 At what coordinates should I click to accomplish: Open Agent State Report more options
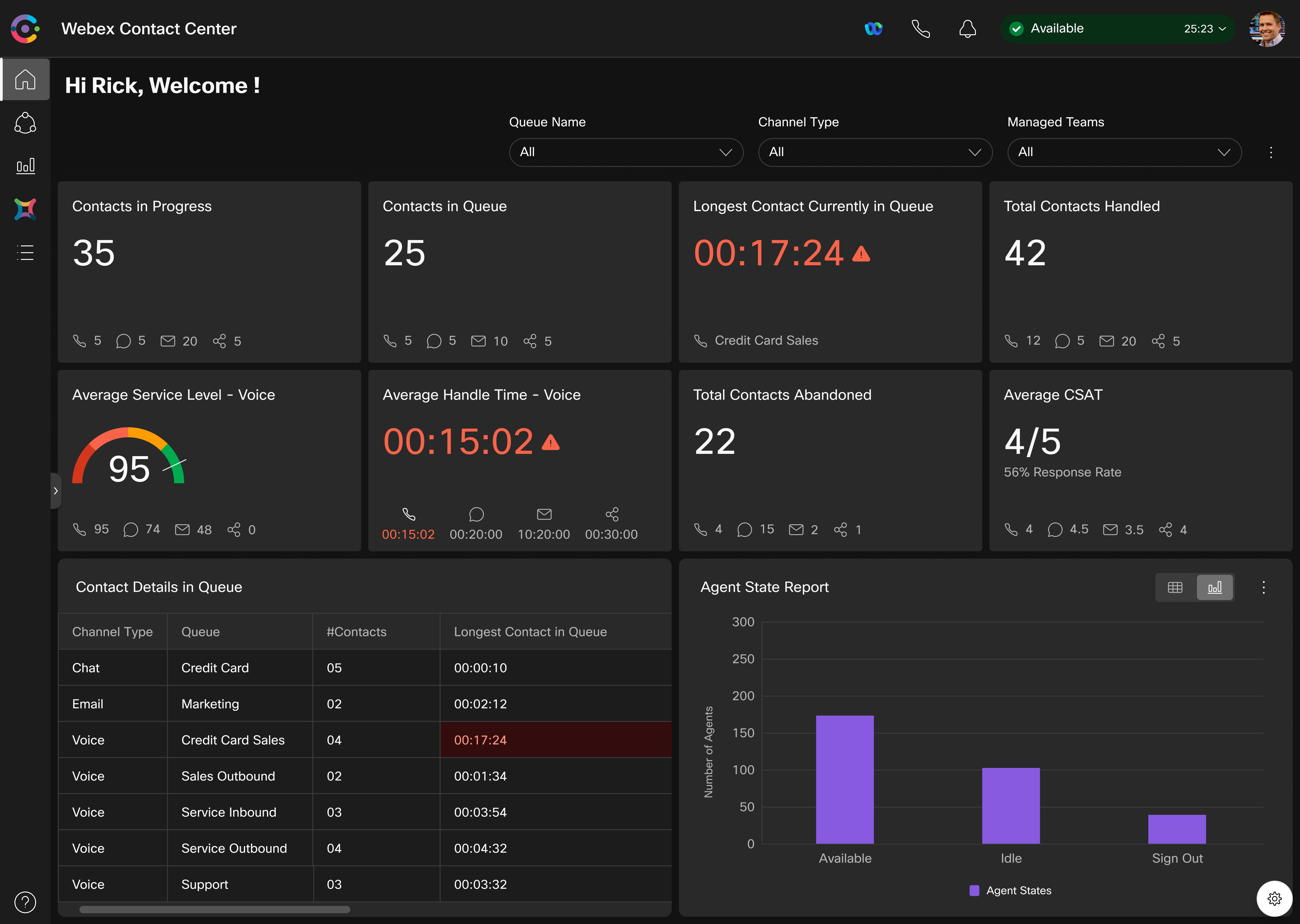click(x=1264, y=587)
